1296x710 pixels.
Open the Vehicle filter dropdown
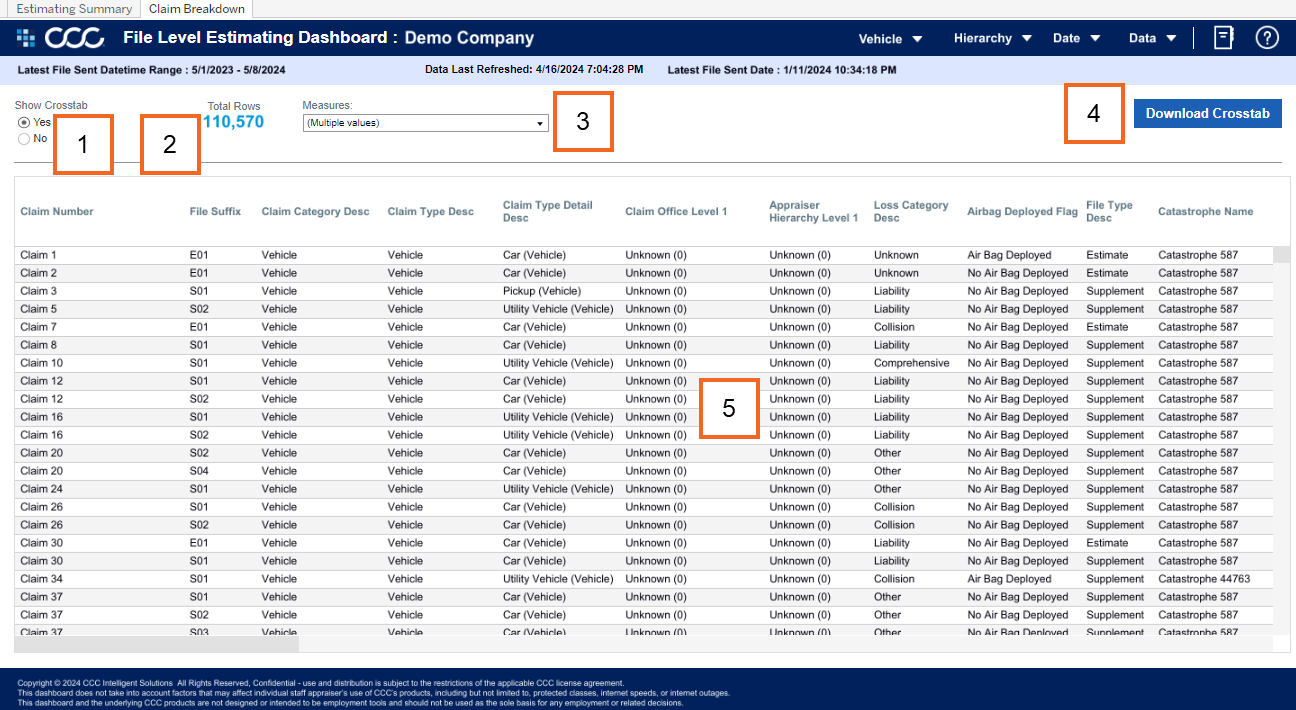click(890, 39)
